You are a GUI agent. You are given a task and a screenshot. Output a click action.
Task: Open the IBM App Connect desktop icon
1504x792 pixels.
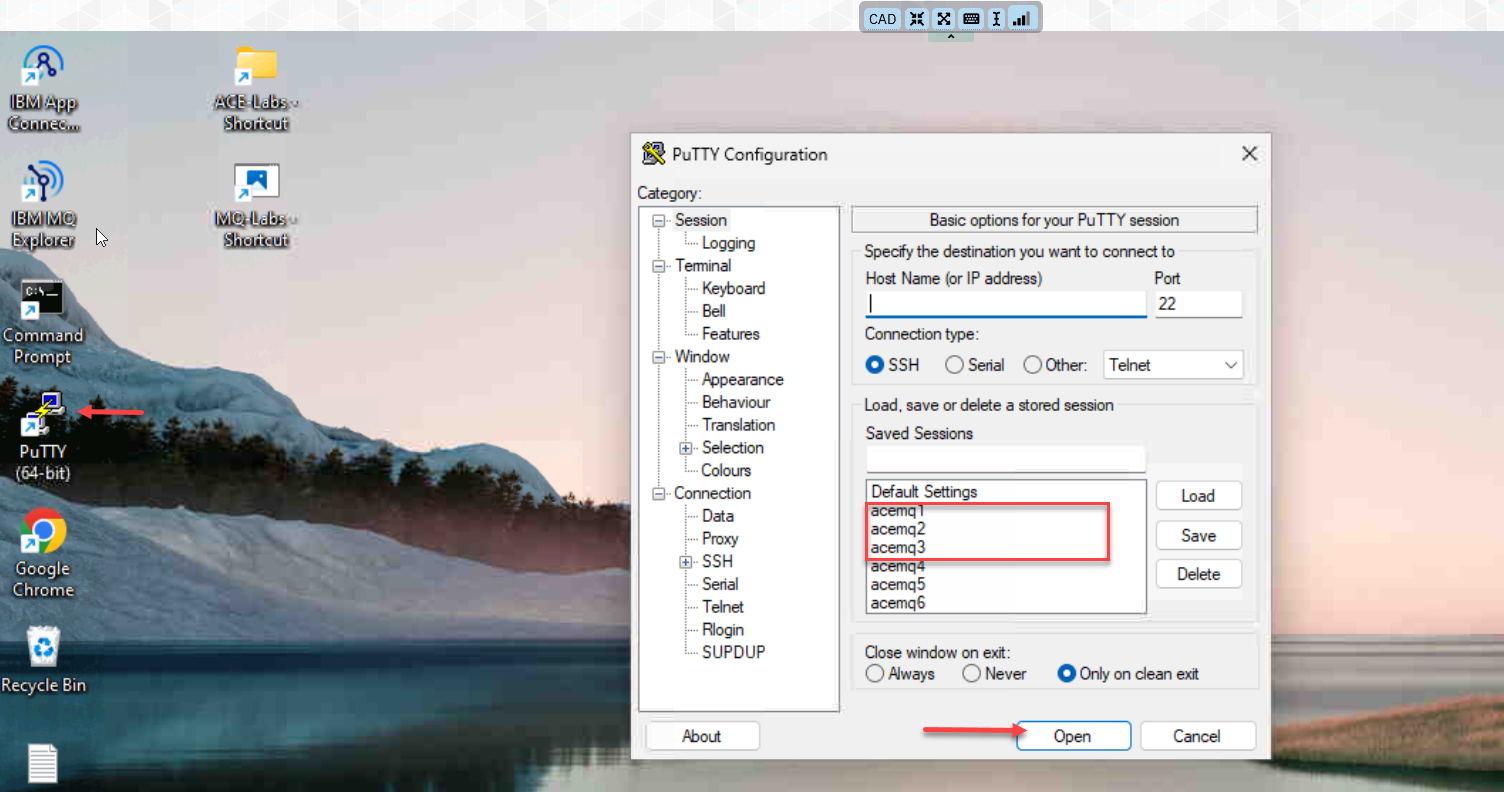43,88
